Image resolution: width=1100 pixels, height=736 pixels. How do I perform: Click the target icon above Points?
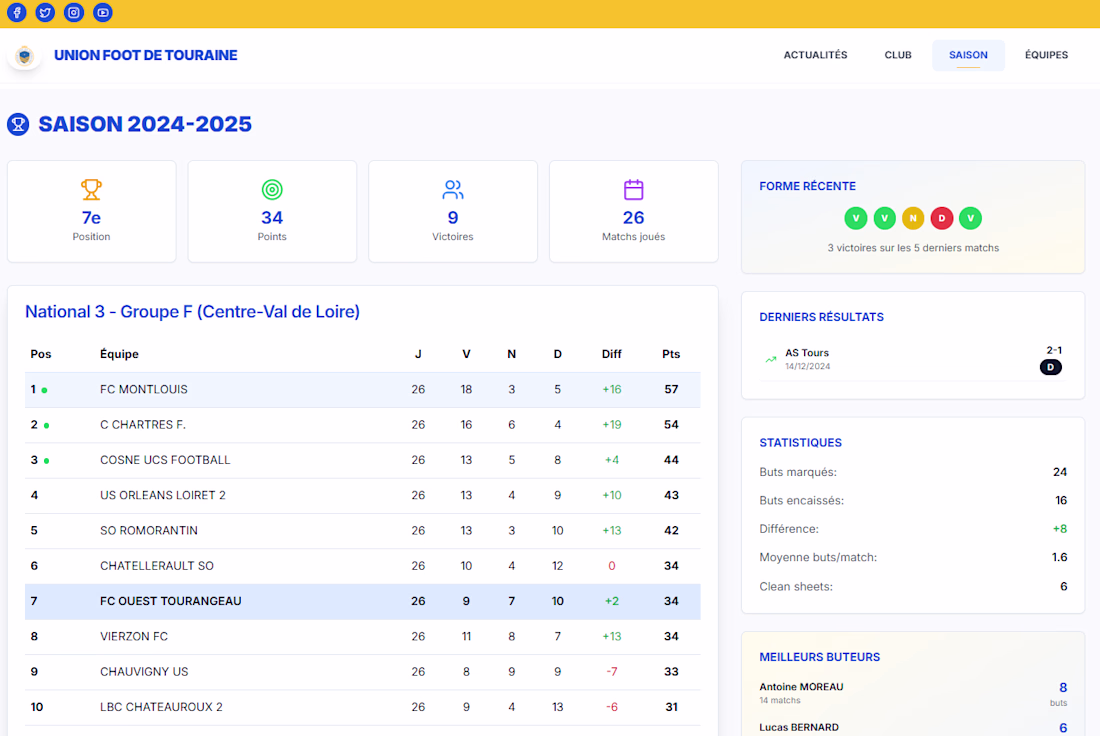click(272, 189)
